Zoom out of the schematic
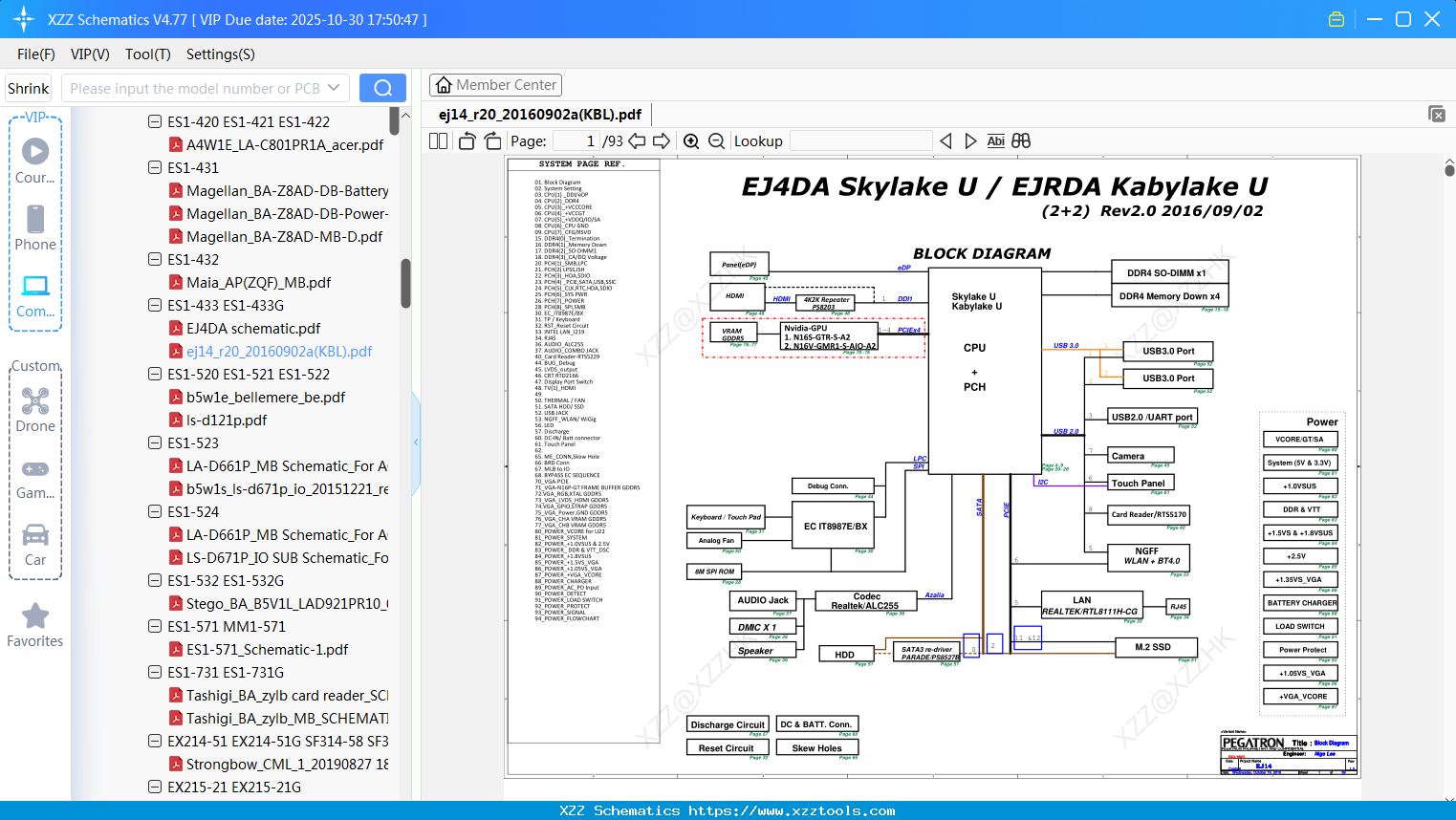 point(716,140)
